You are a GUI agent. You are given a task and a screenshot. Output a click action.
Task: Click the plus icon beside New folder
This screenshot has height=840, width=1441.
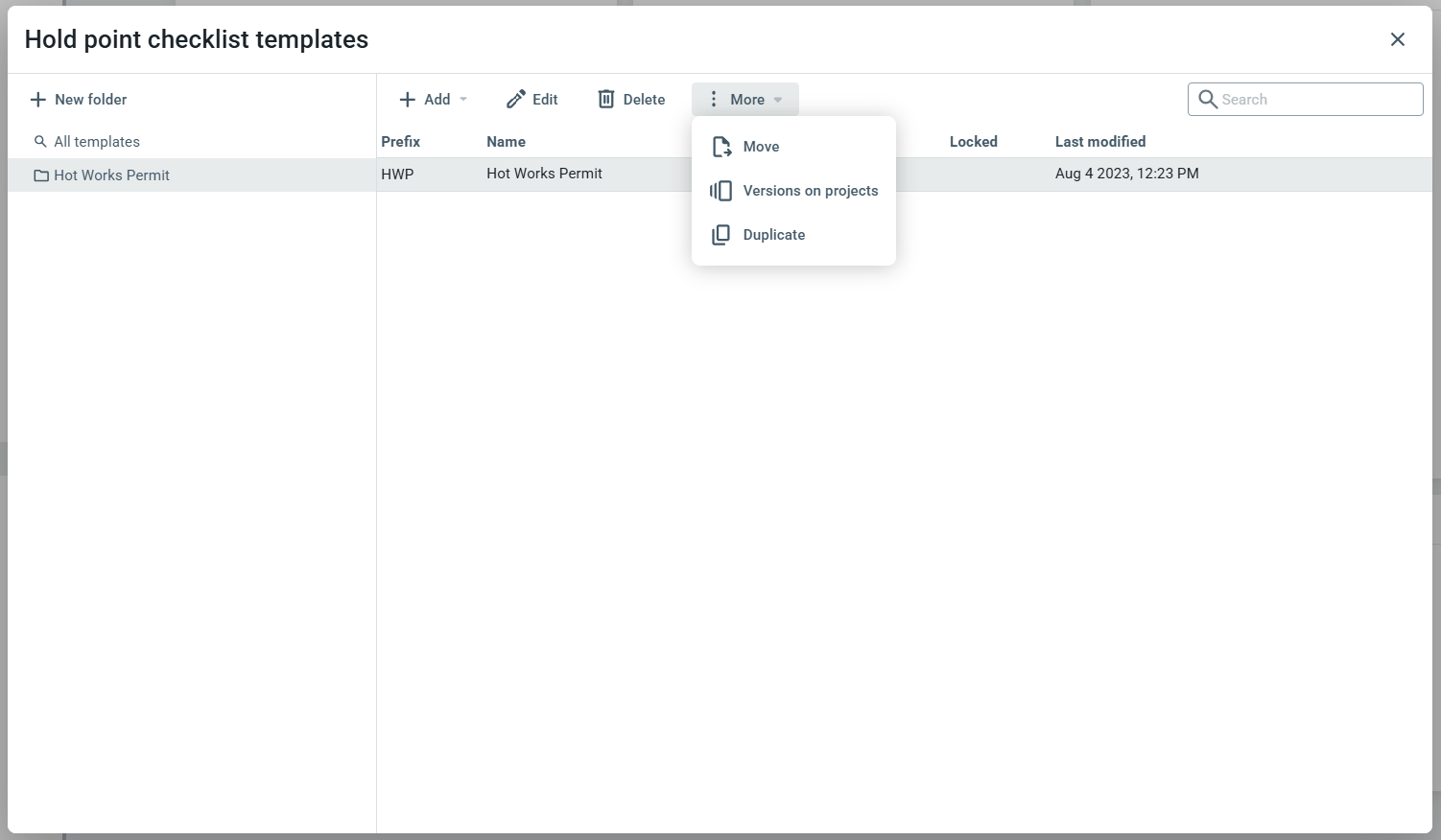pyautogui.click(x=38, y=100)
